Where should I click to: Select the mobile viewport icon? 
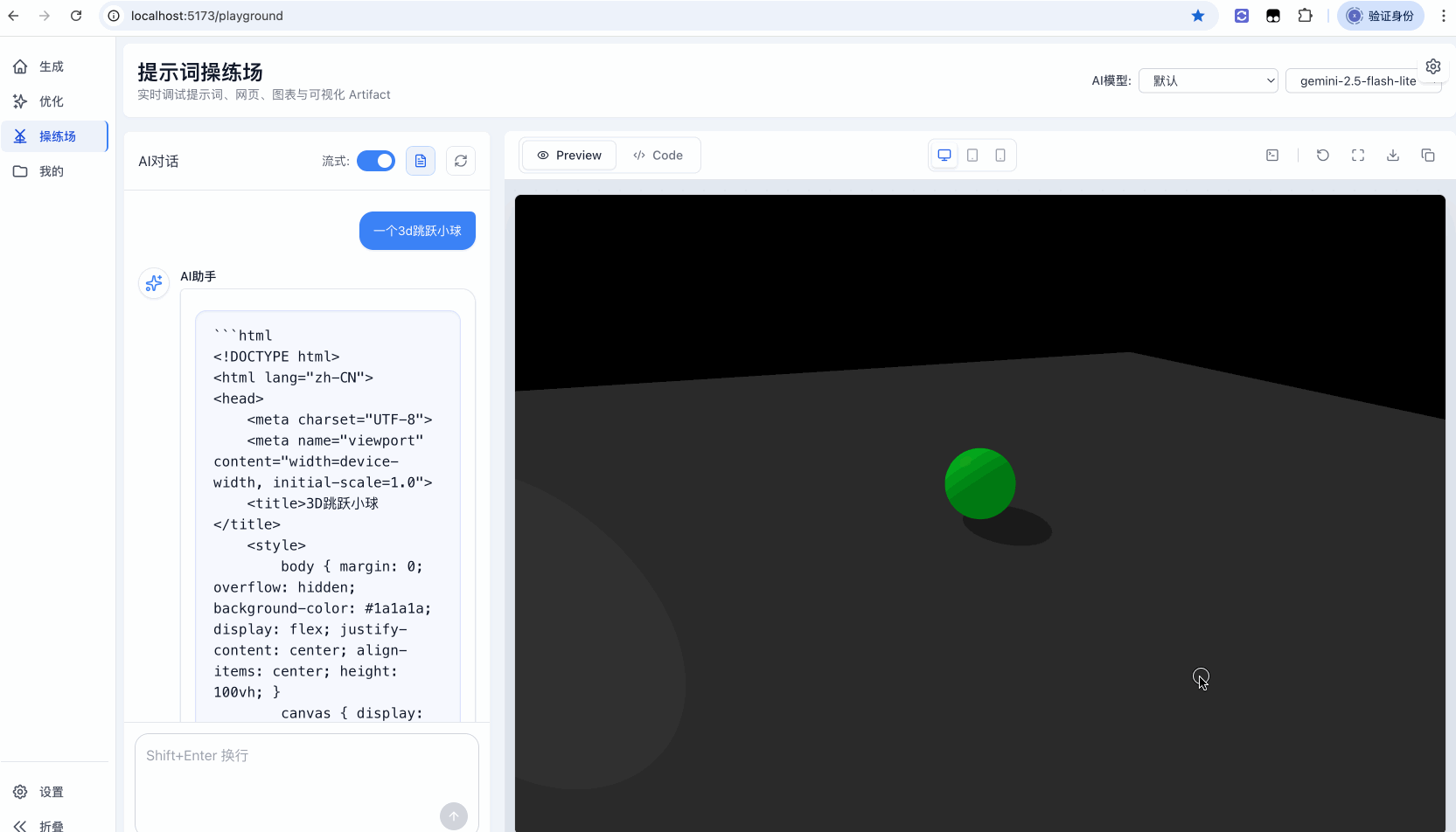[1000, 156]
